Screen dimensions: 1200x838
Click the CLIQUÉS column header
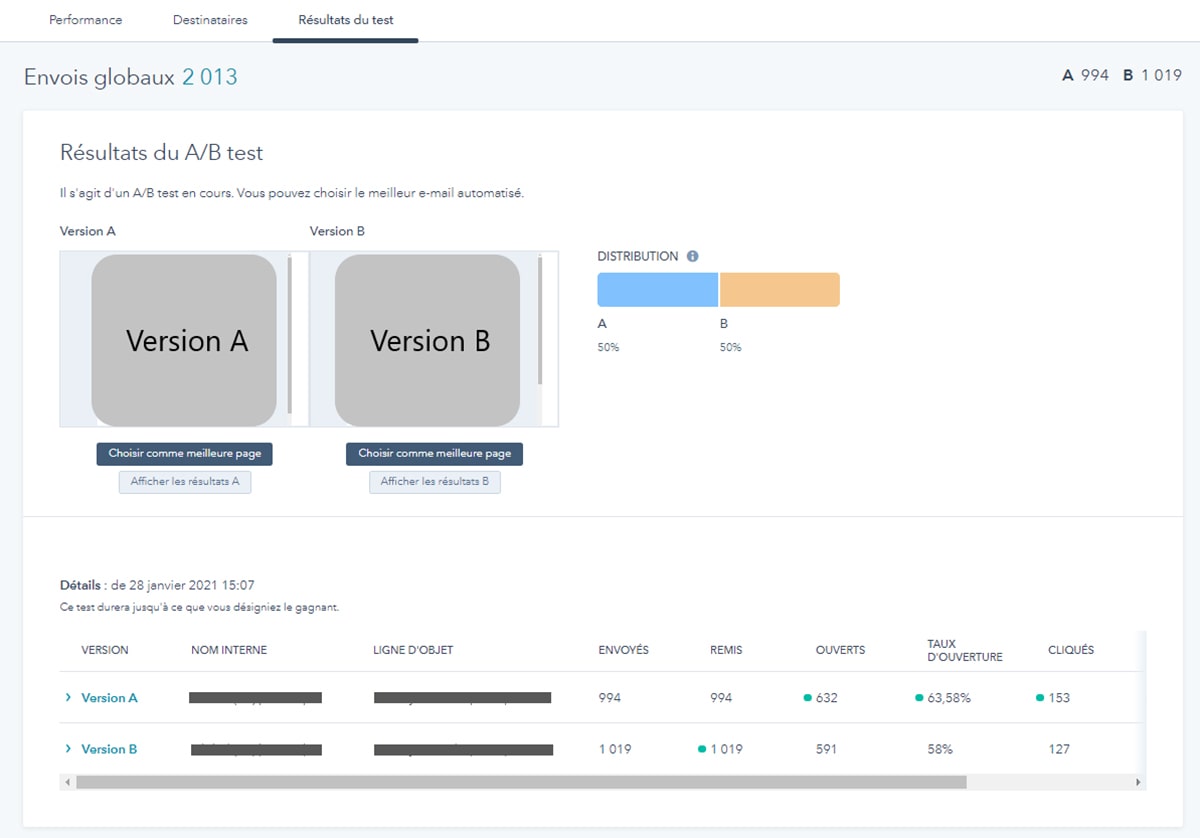(1071, 650)
